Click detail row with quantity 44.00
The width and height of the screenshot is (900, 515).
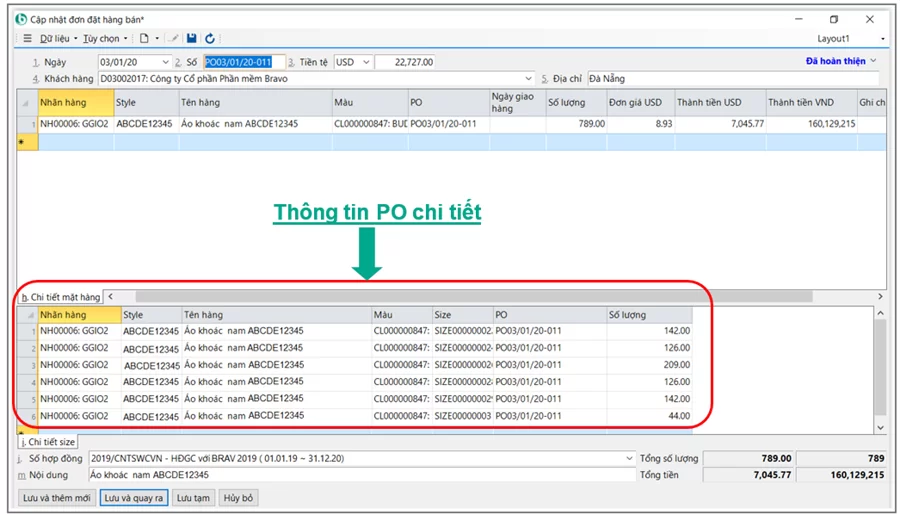(354, 416)
